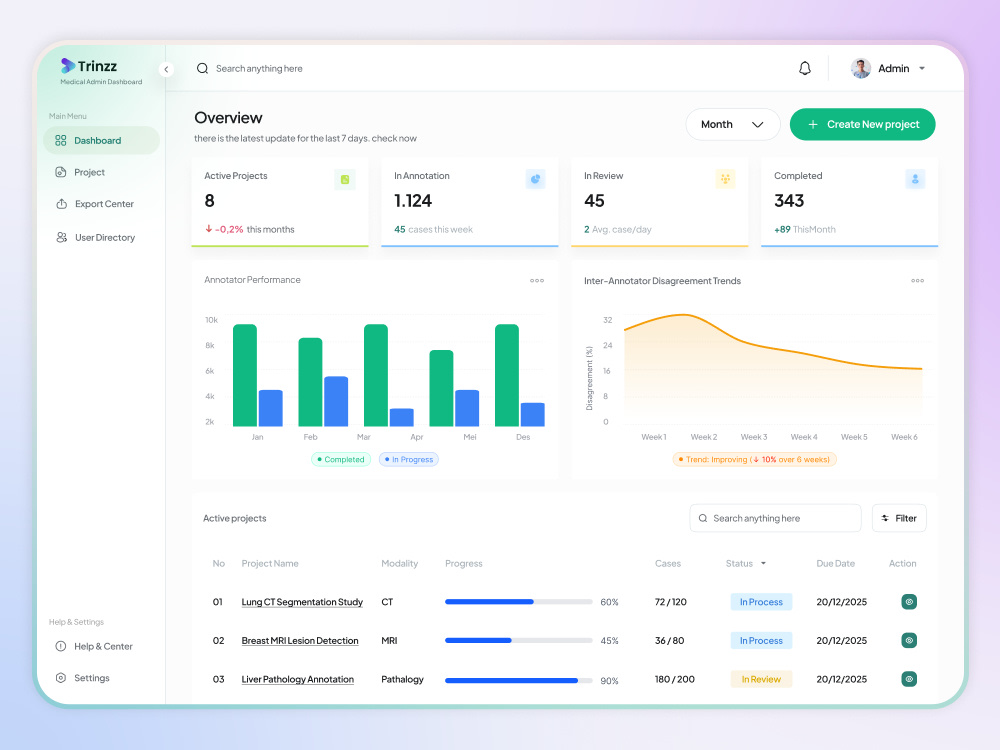This screenshot has width=1000, height=750.
Task: Click the Dashboard grid icon
Action: click(x=61, y=140)
